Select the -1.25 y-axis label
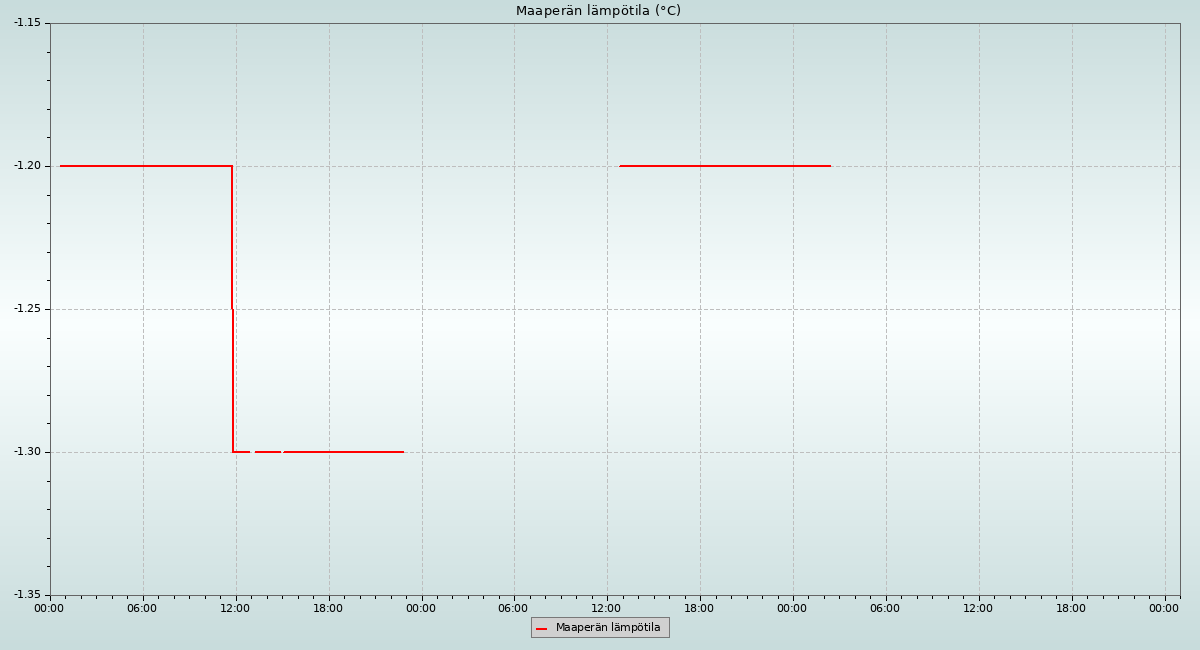This screenshot has height=650, width=1200. click(x=27, y=309)
